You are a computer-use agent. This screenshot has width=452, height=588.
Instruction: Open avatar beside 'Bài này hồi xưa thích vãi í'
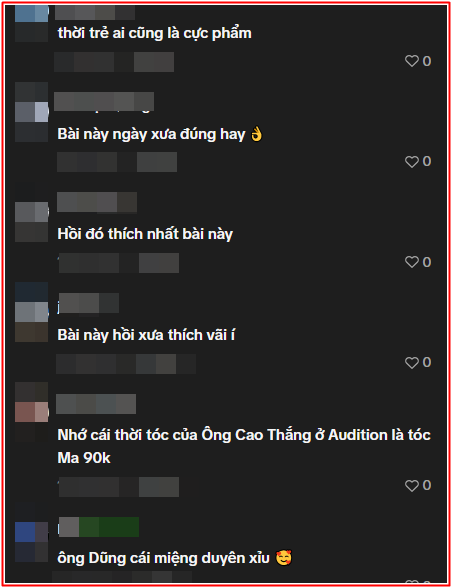coord(32,312)
